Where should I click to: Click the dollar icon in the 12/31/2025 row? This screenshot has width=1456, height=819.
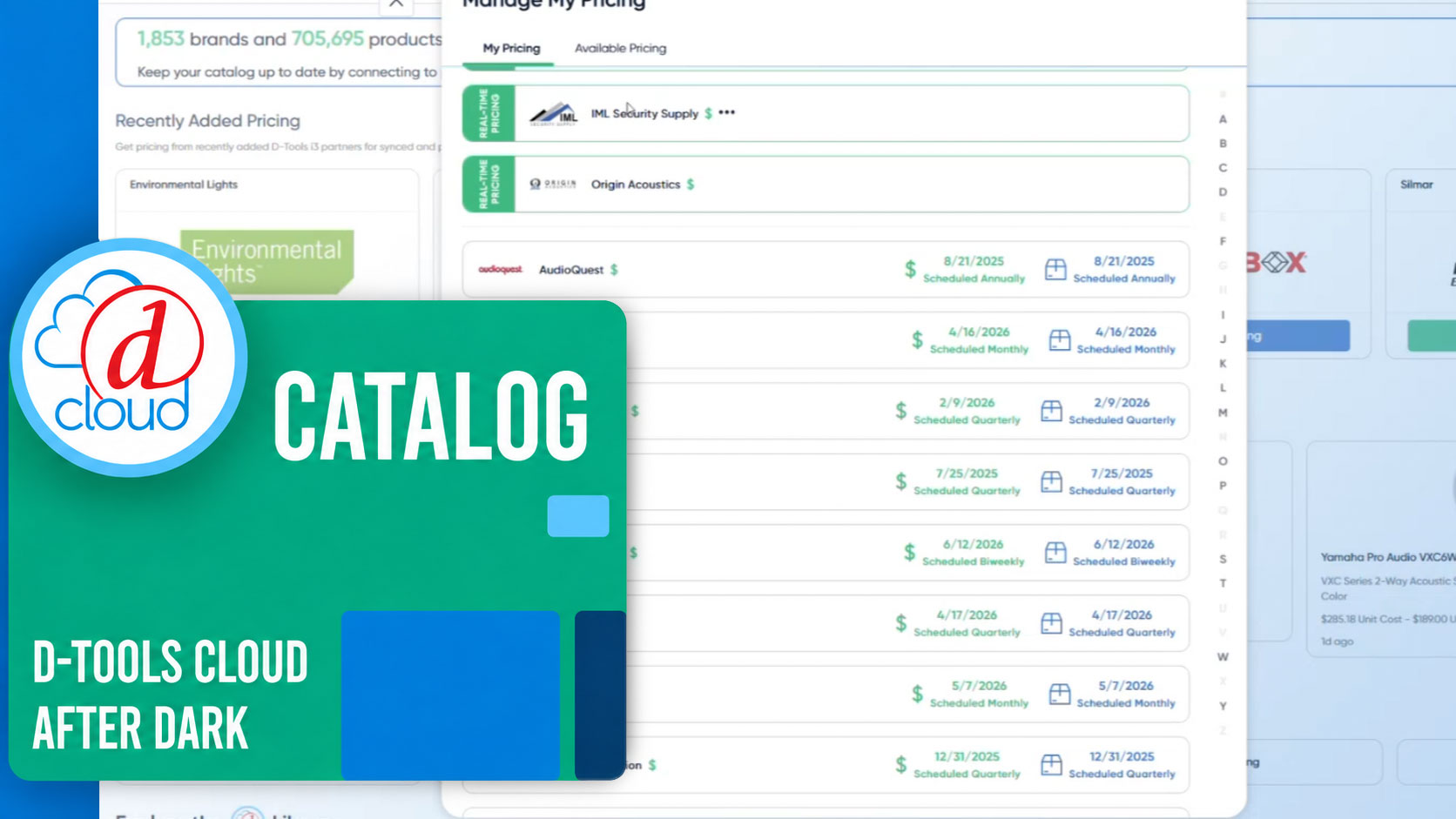(901, 765)
